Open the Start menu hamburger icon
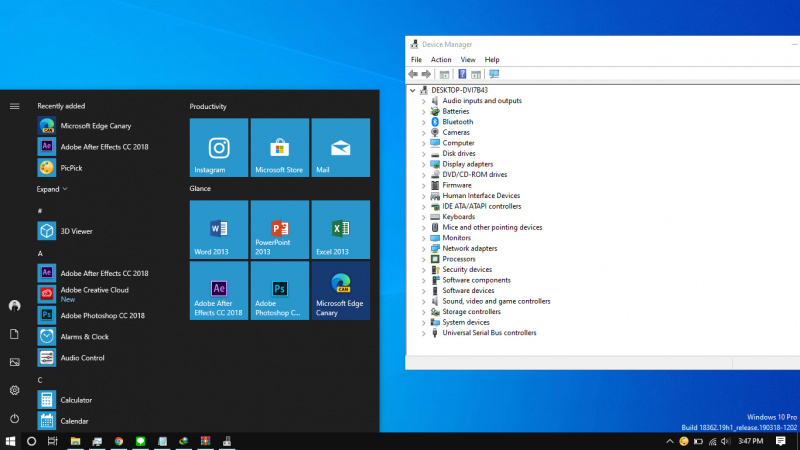This screenshot has height=450, width=800. pos(14,106)
